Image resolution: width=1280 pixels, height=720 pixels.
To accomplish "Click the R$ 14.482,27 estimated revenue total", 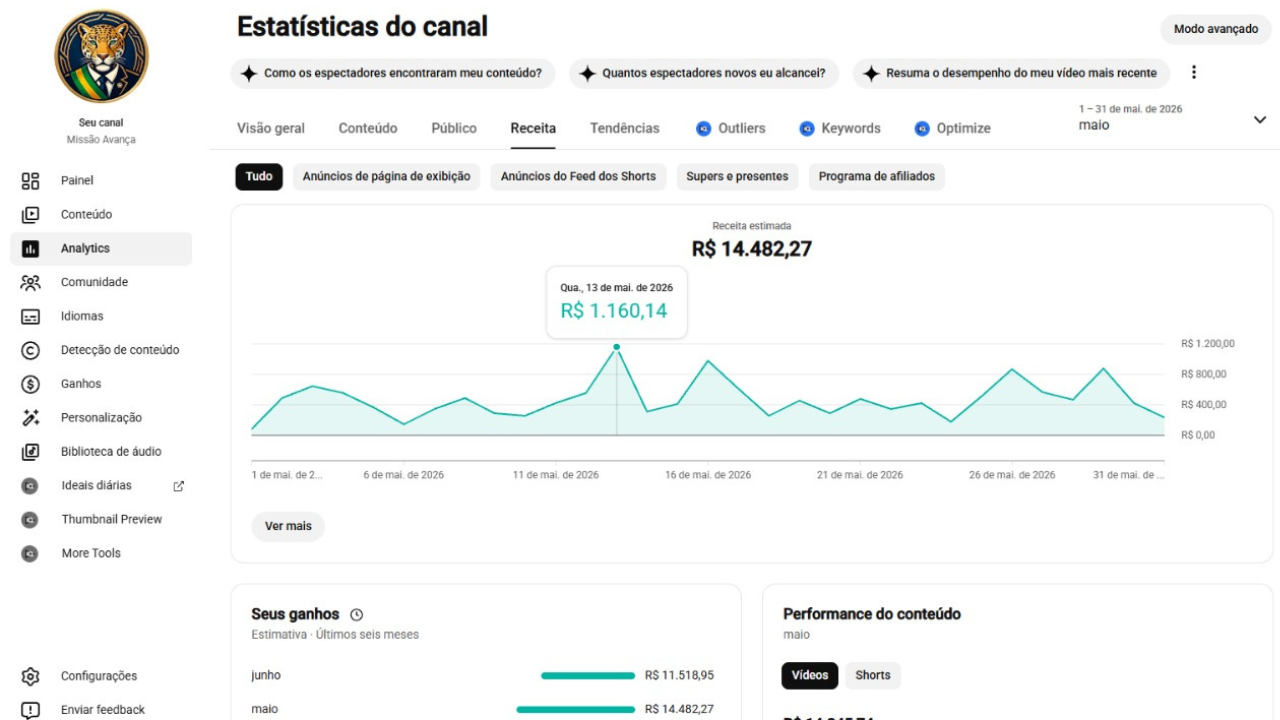I will (x=752, y=250).
